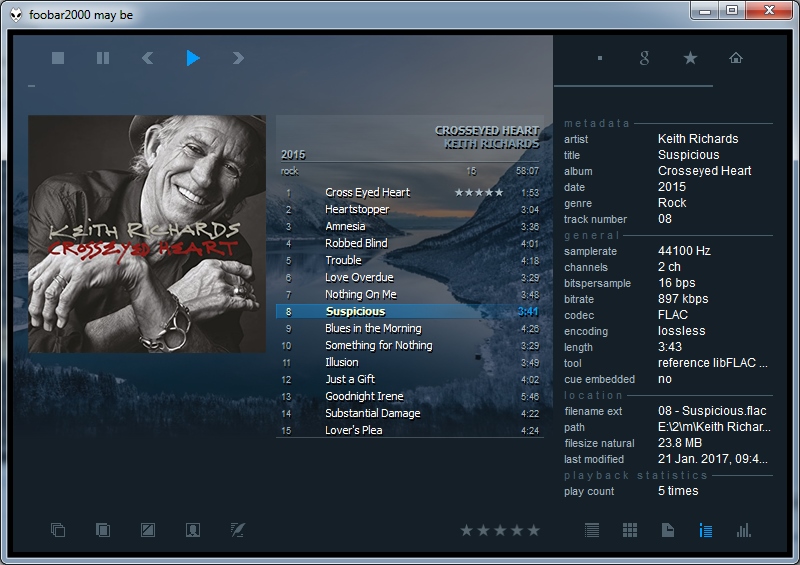This screenshot has width=800, height=565.
Task: Open the spectrum bars visualizer icon
Action: tap(744, 530)
